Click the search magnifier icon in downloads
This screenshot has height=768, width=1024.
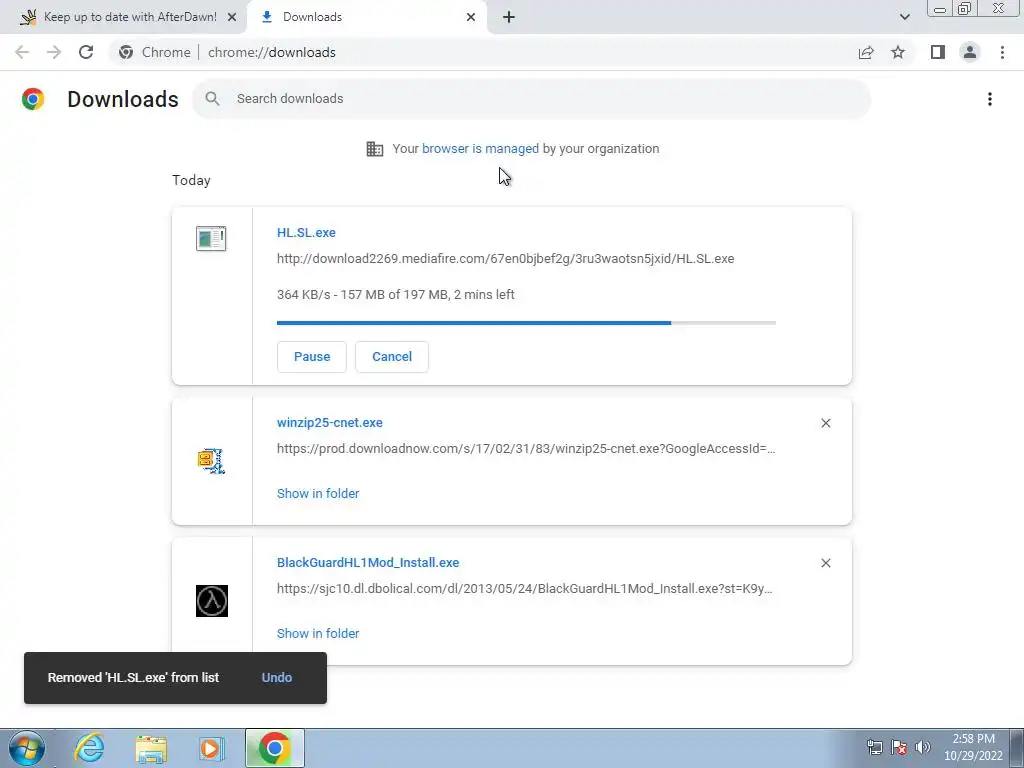pyautogui.click(x=212, y=99)
